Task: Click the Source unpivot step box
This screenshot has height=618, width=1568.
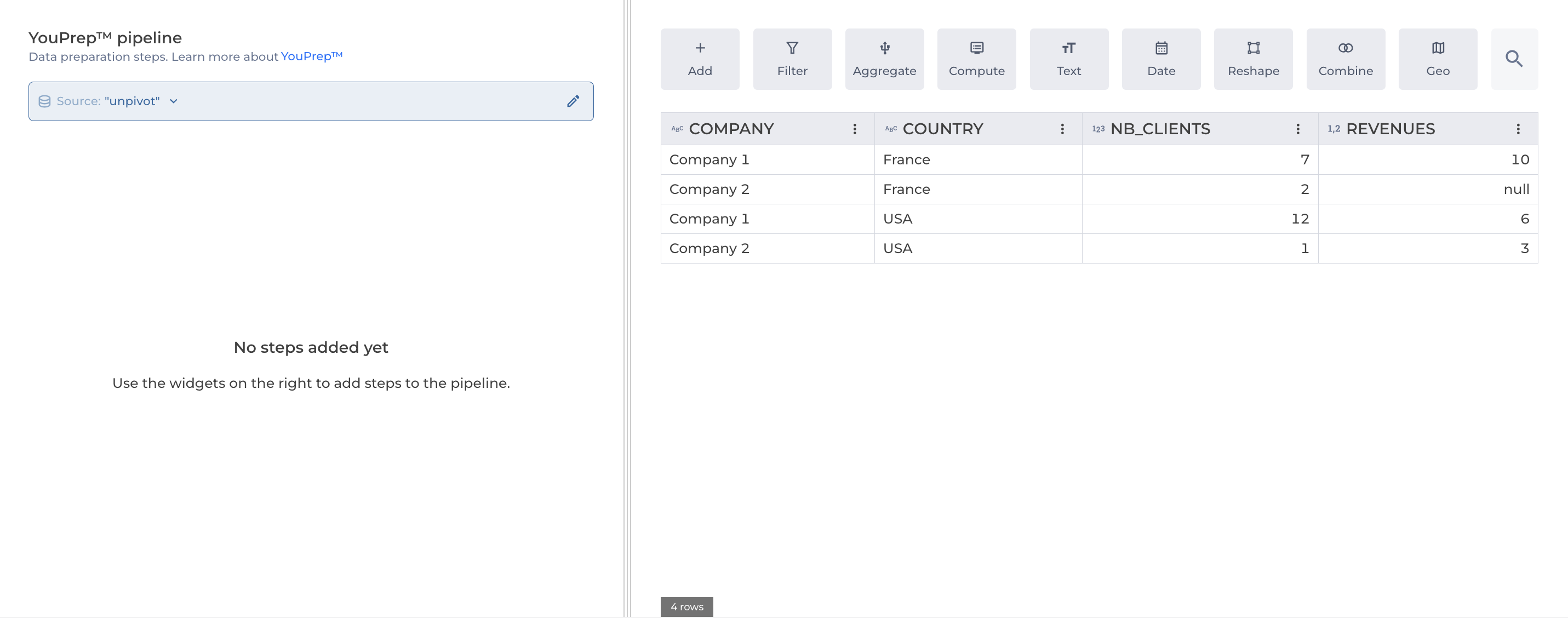Action: pyautogui.click(x=365, y=101)
